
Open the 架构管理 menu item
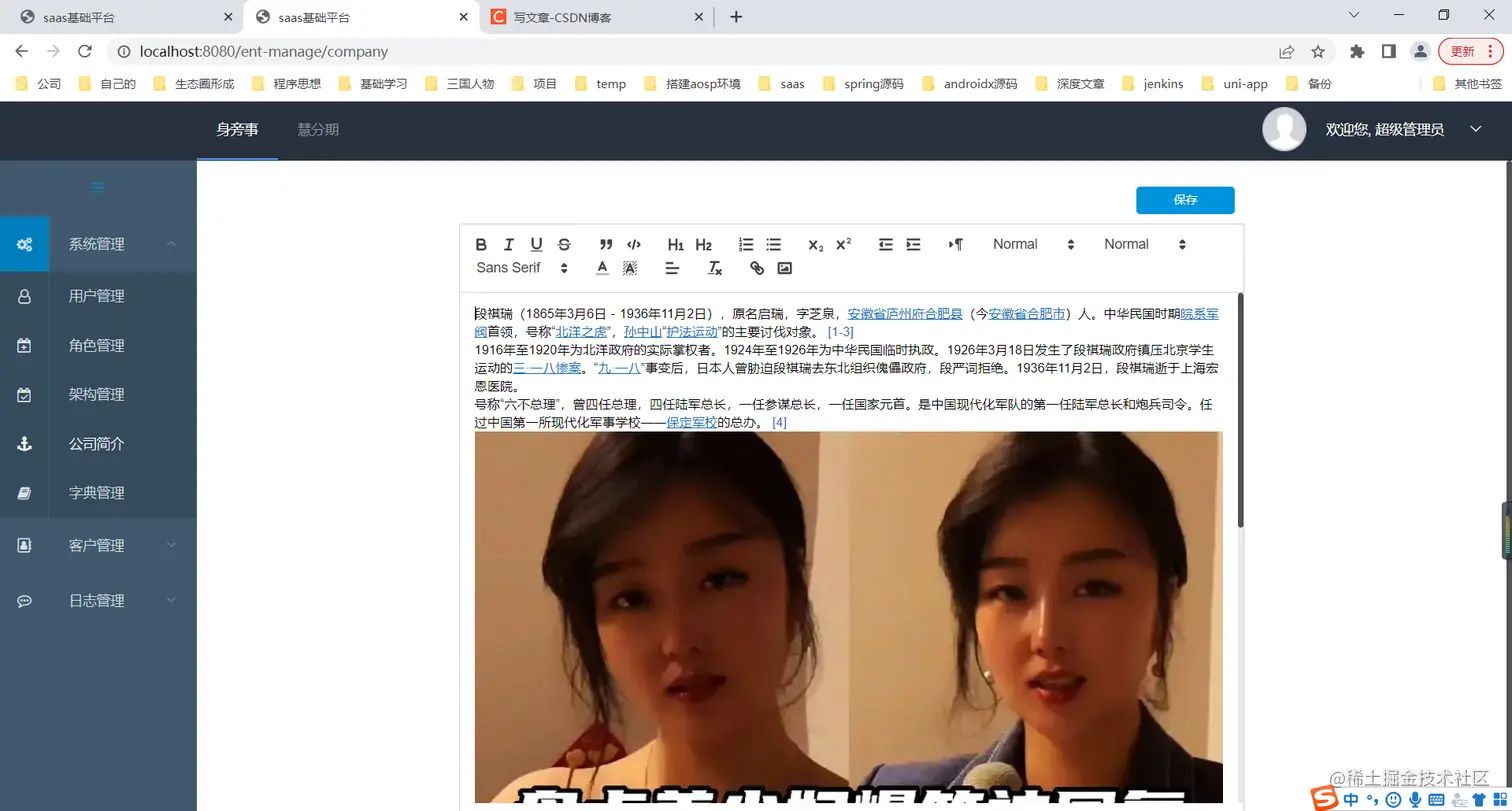click(x=98, y=394)
